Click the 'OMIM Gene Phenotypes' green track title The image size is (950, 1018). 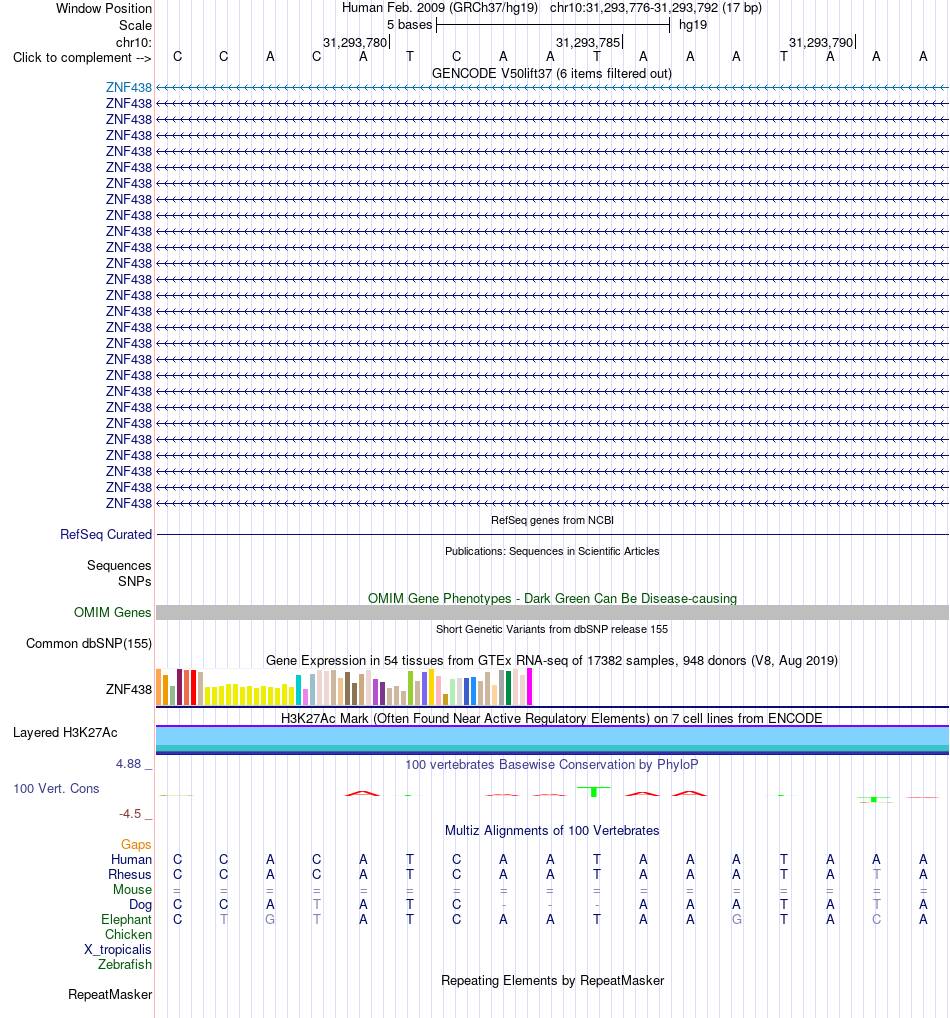click(x=552, y=598)
